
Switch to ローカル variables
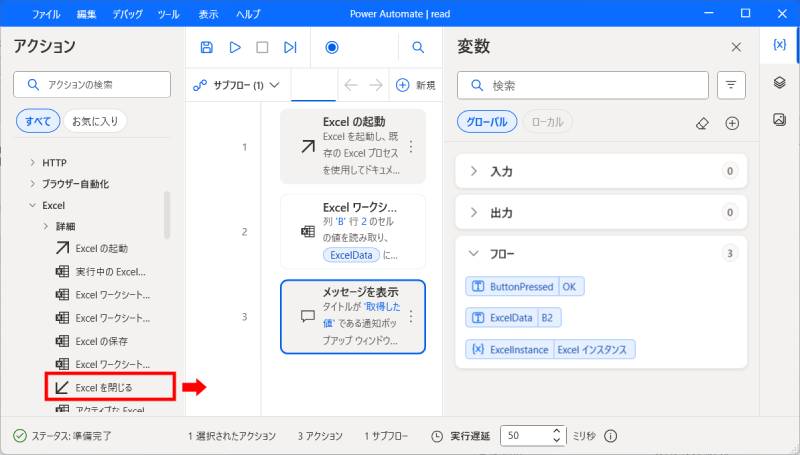547,122
